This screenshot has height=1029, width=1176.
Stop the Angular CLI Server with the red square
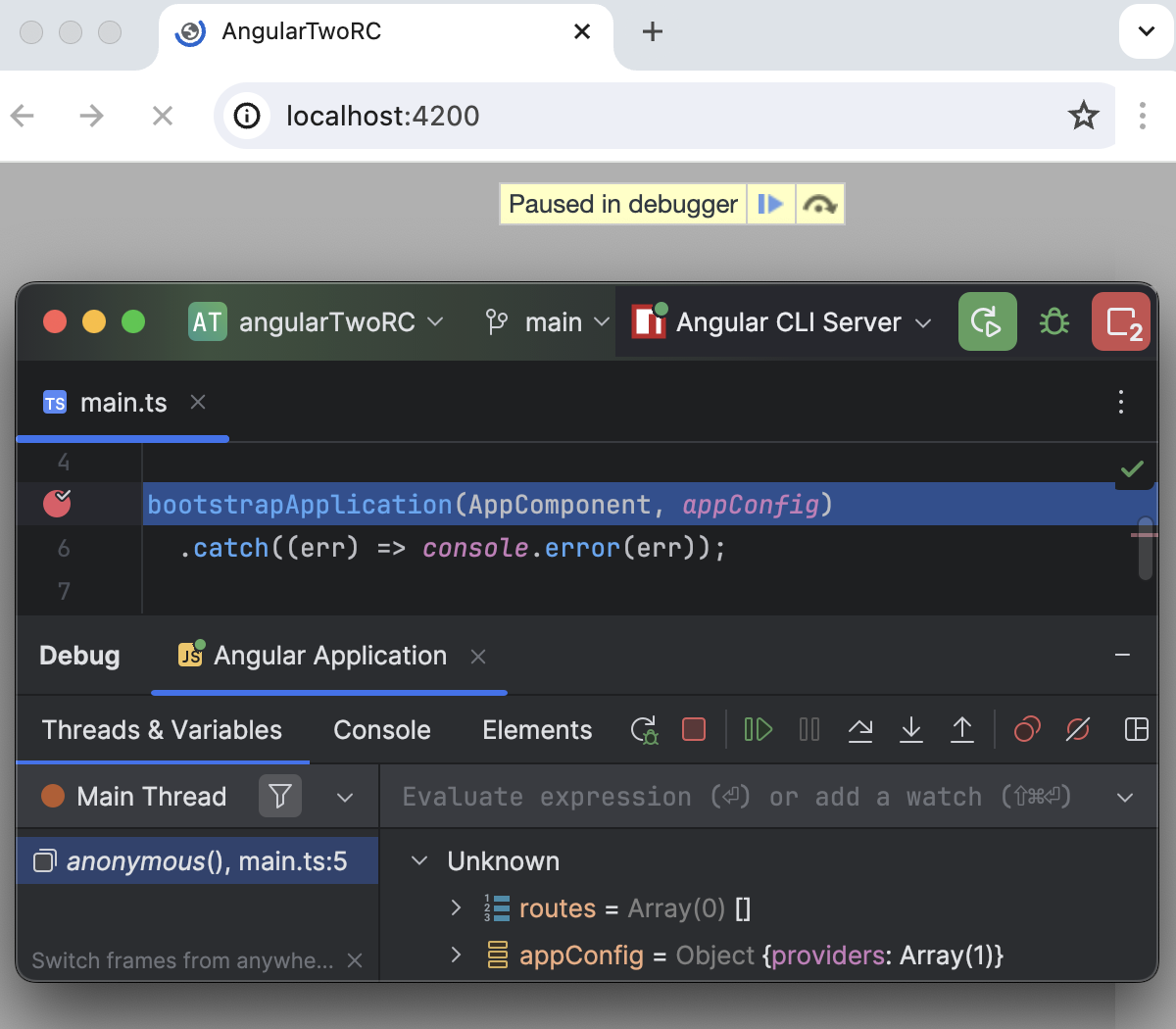coord(694,729)
